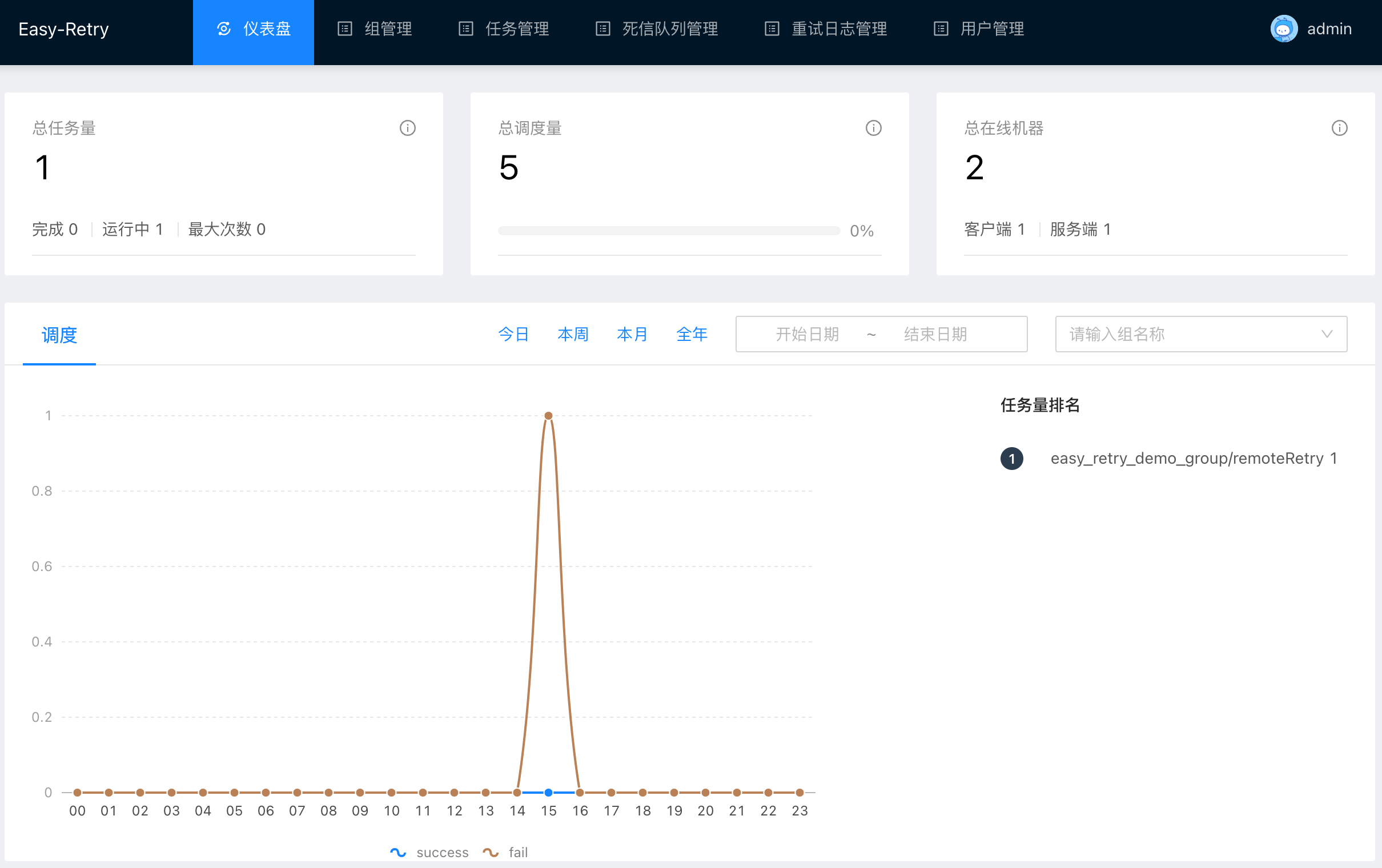
Task: Click the 仪表盘 dashboard icon
Action: [224, 29]
